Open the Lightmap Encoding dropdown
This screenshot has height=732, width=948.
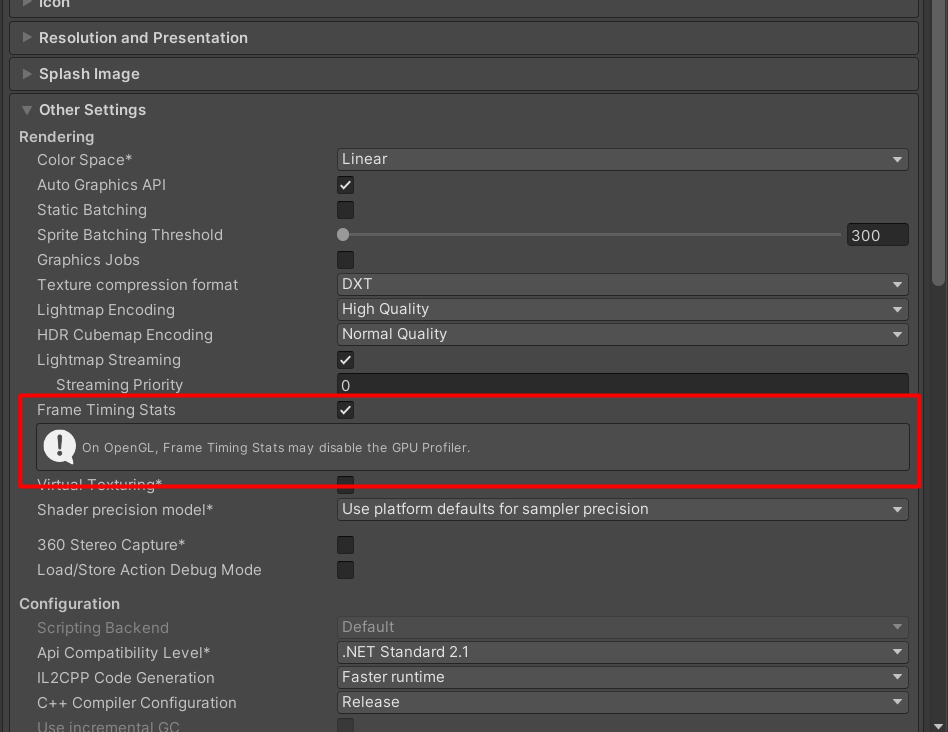(622, 310)
